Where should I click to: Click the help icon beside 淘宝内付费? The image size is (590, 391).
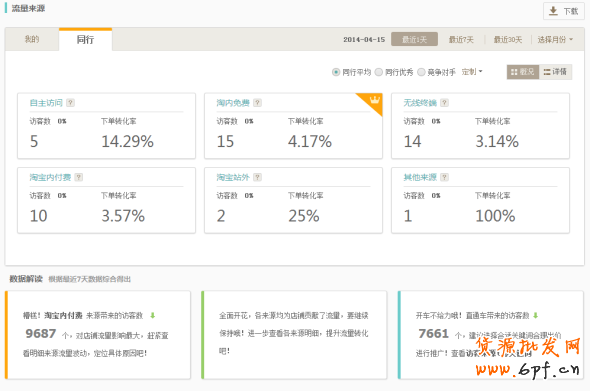click(x=79, y=177)
